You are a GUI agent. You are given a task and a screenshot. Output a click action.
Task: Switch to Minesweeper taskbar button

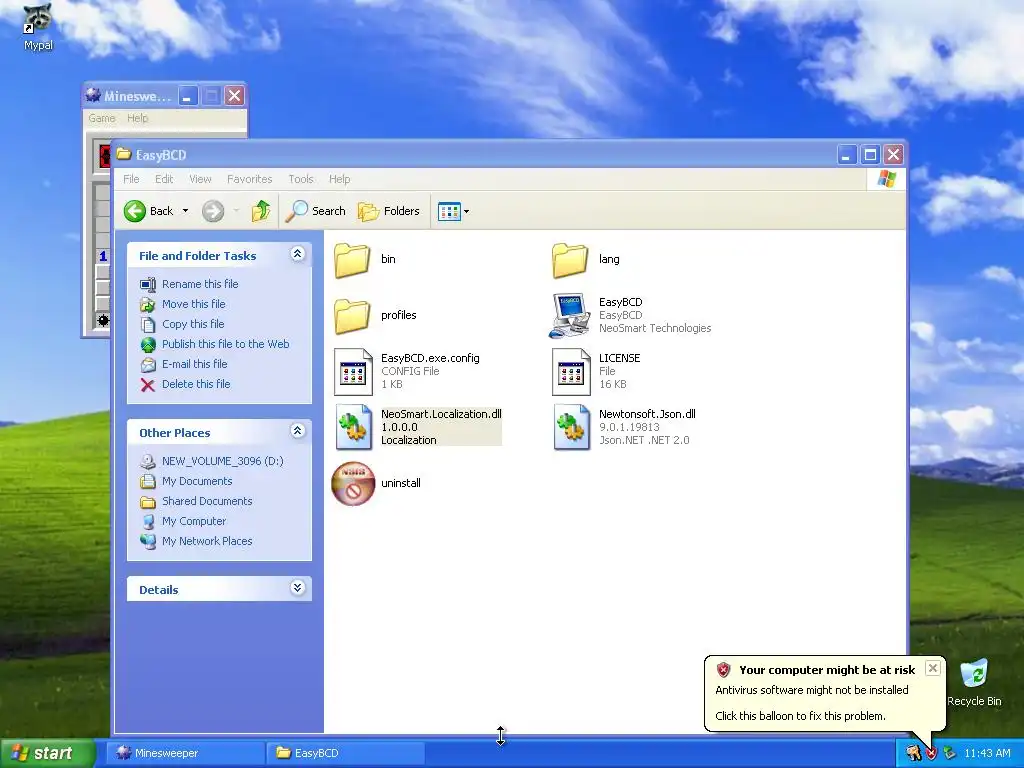pos(186,753)
